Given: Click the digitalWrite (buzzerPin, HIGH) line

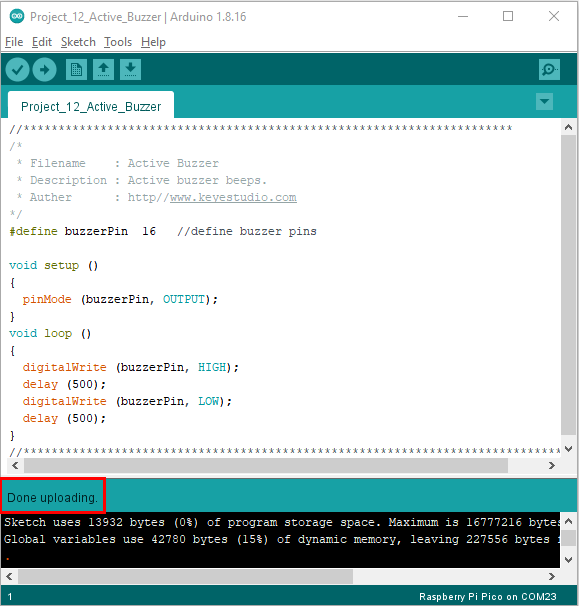Looking at the screenshot, I should [x=131, y=367].
